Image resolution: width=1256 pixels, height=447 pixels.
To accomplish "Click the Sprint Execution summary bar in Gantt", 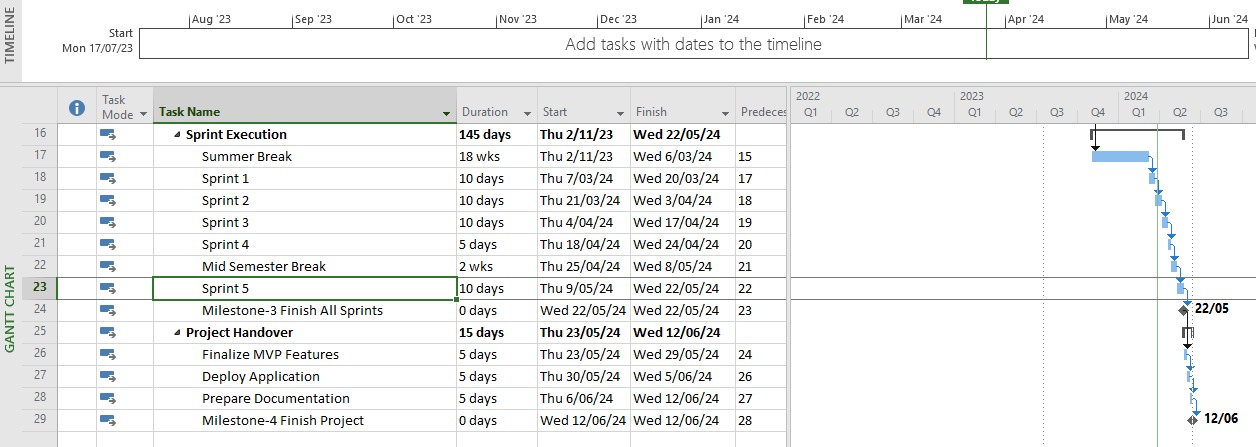I will click(1138, 131).
